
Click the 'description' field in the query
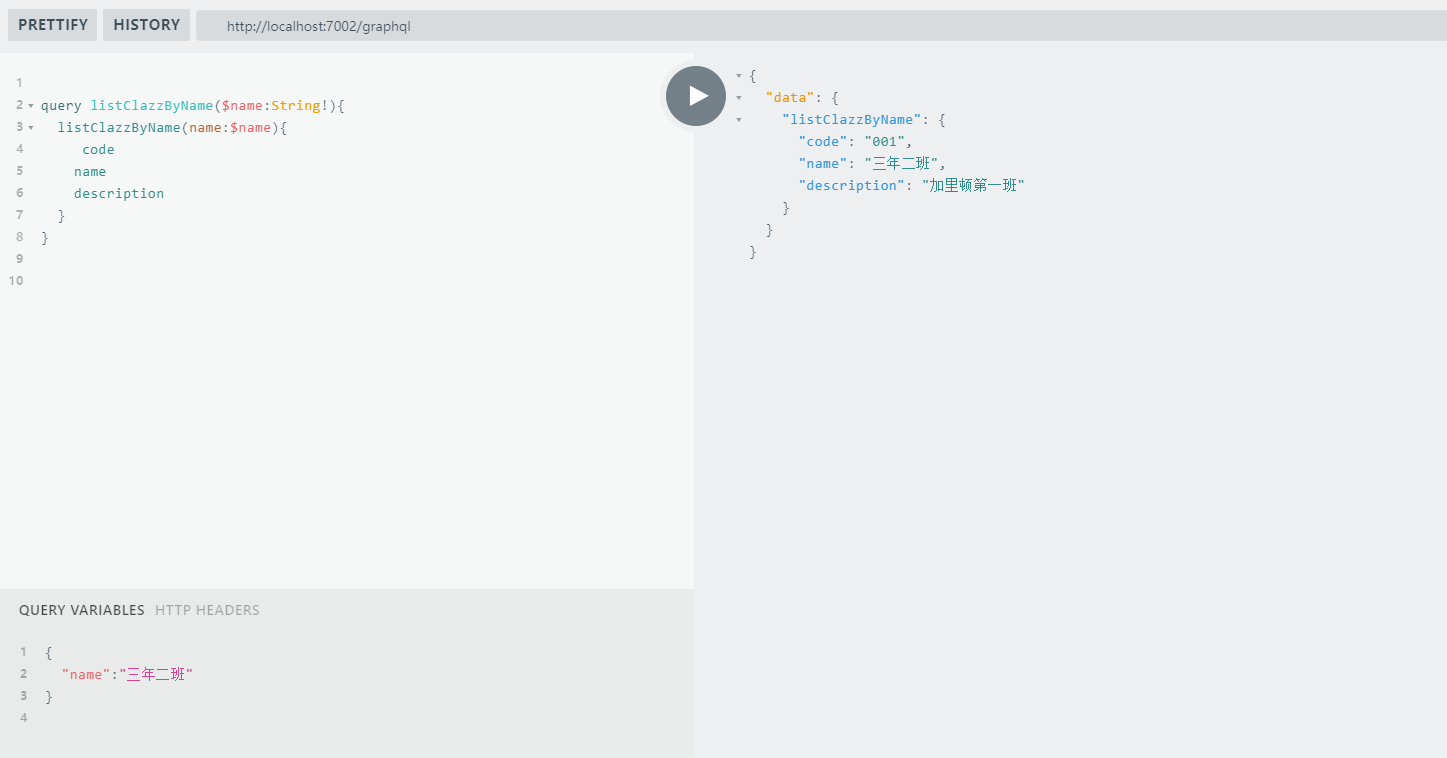pyautogui.click(x=119, y=193)
